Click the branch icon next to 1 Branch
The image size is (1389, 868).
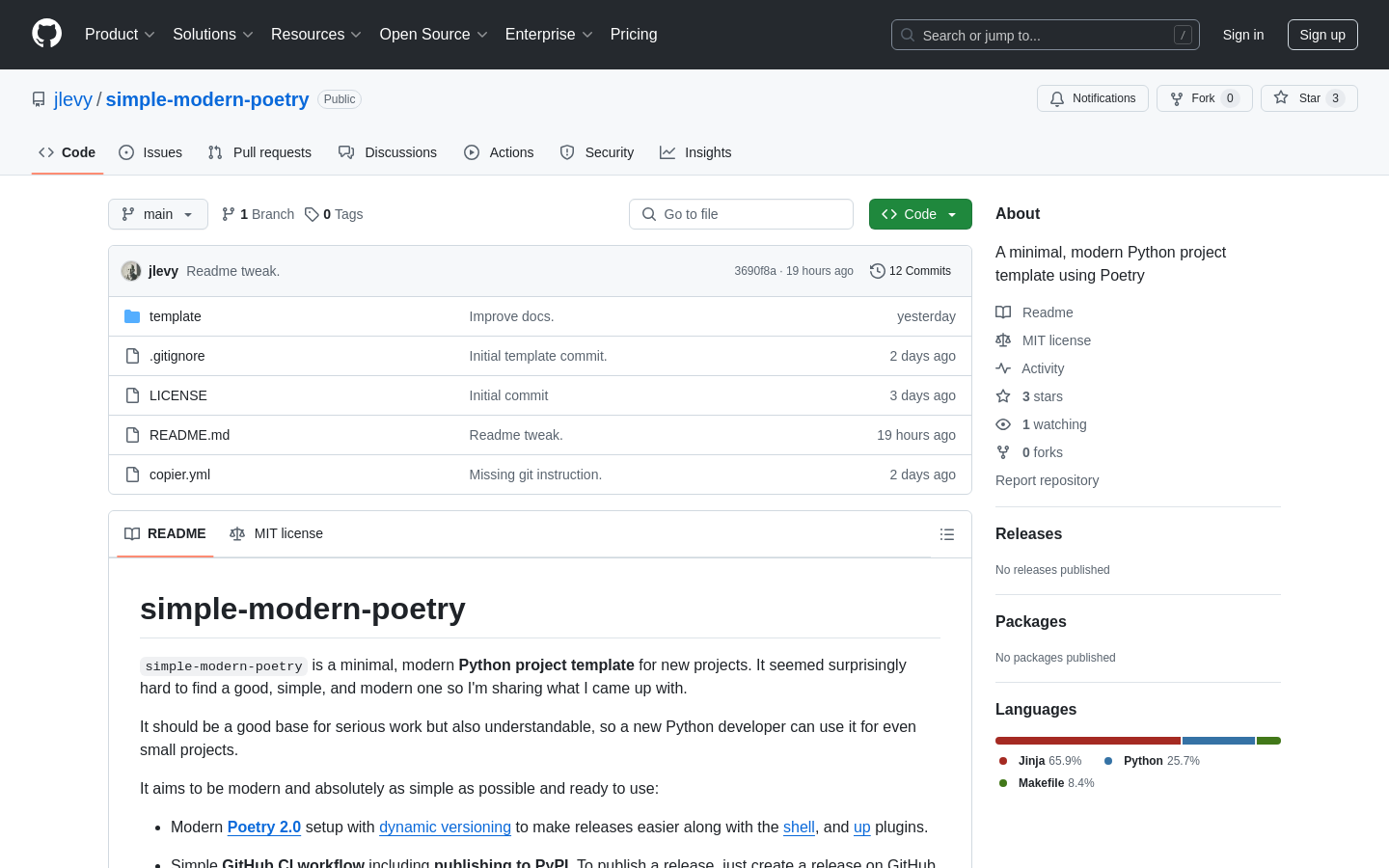pyautogui.click(x=229, y=214)
